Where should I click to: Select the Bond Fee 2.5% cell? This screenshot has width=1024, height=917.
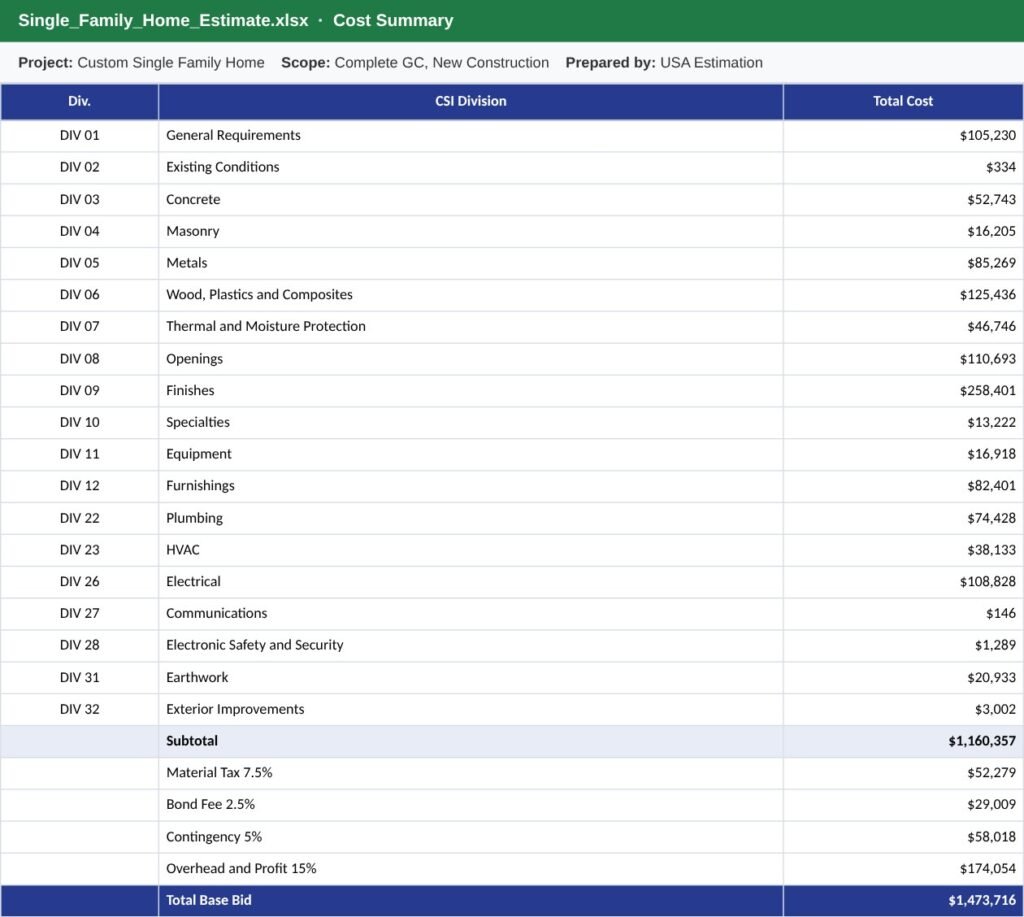click(x=470, y=805)
